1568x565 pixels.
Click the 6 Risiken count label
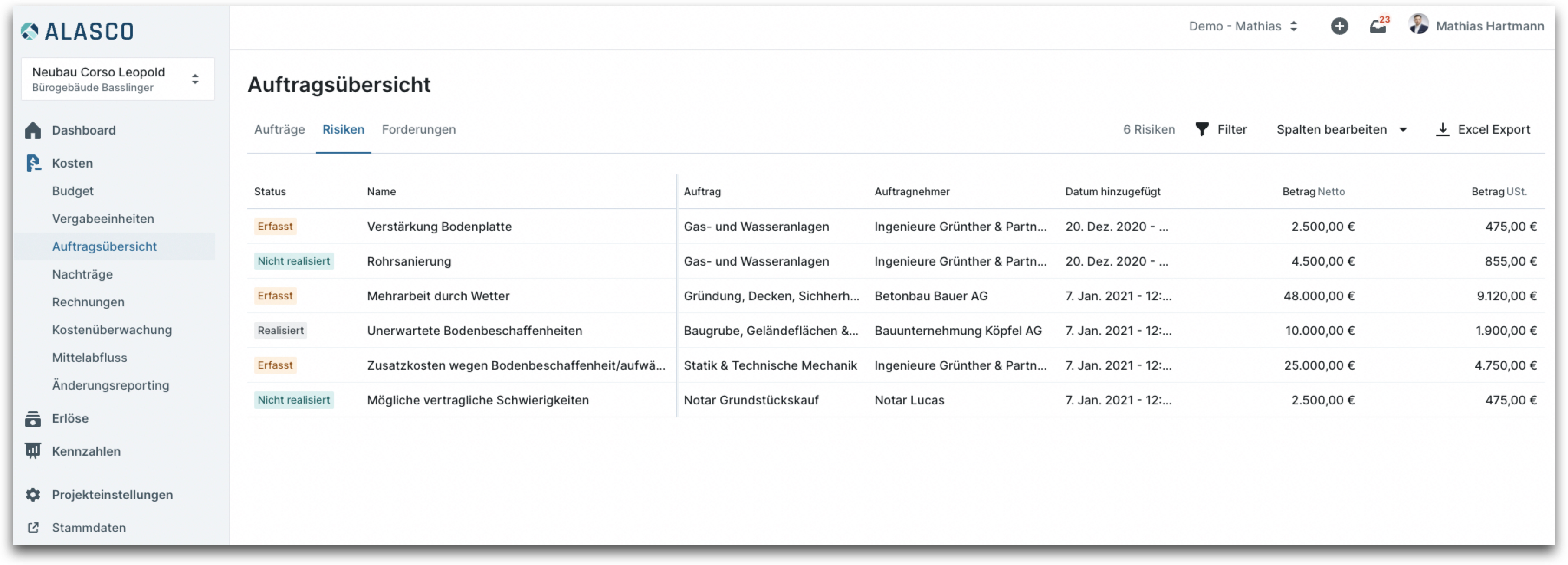pyautogui.click(x=1148, y=129)
